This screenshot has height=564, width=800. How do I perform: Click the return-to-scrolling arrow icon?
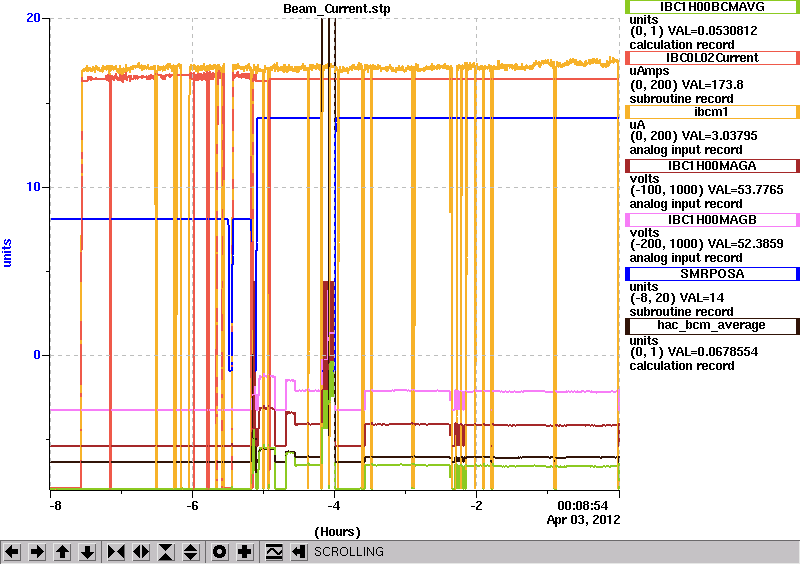pyautogui.click(x=299, y=552)
